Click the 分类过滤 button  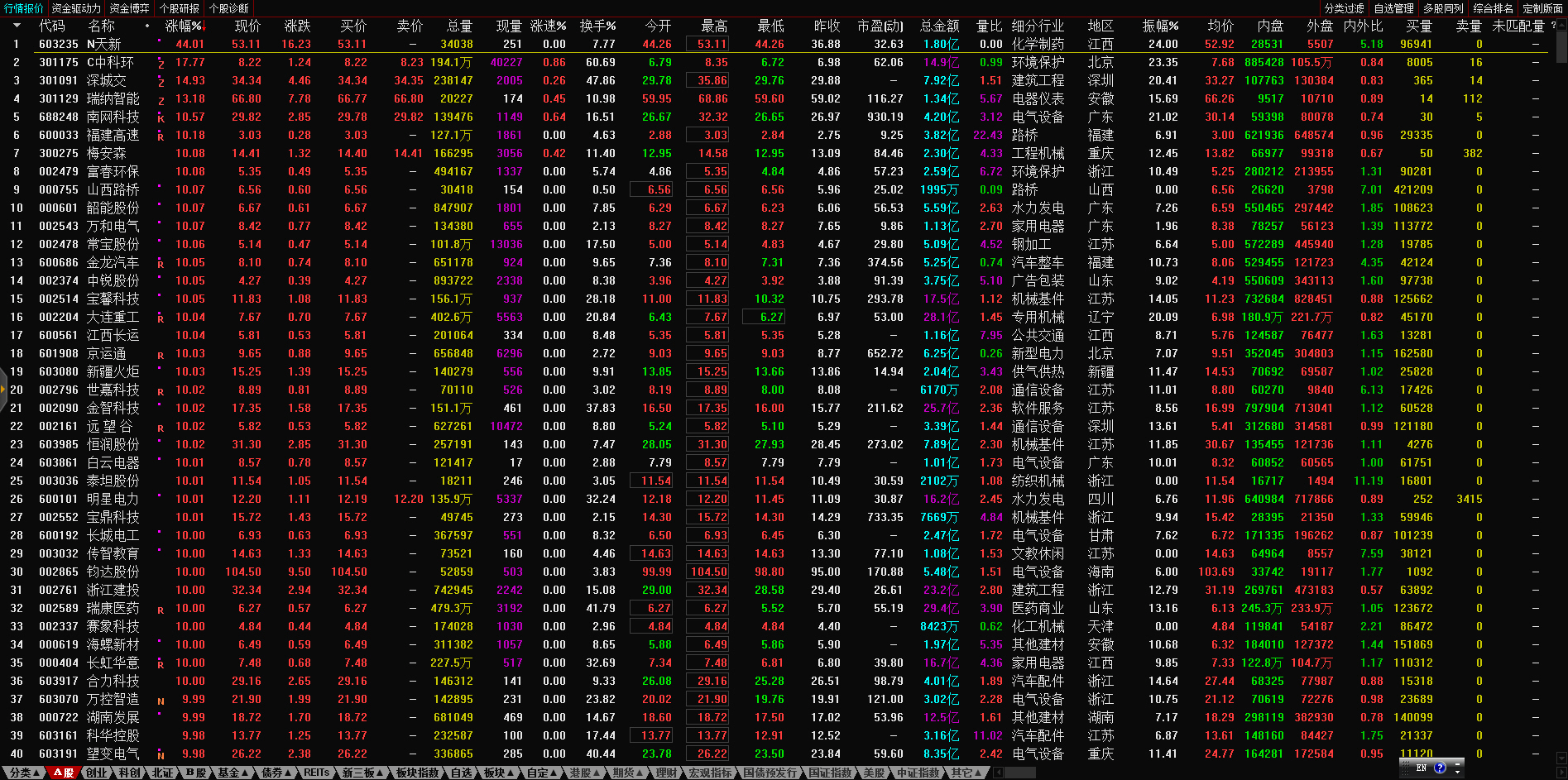(1344, 8)
